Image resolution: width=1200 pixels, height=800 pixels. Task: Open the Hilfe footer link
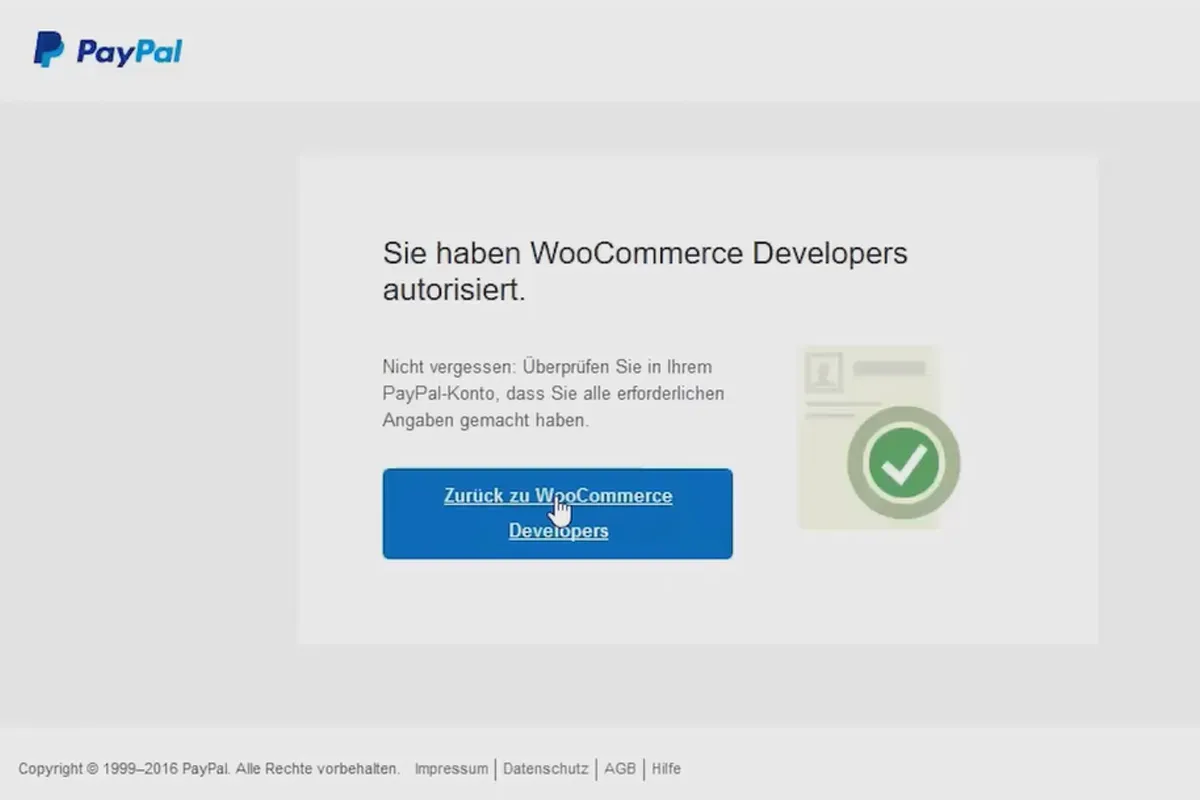click(x=666, y=769)
